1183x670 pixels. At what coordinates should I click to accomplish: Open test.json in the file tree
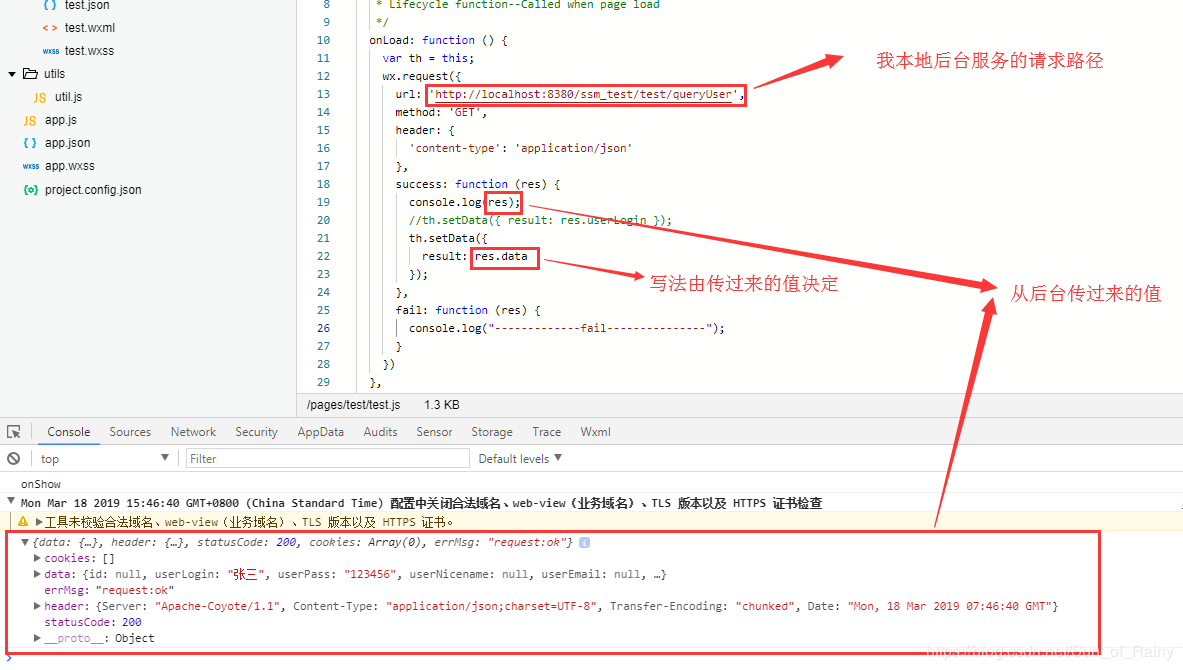(87, 5)
